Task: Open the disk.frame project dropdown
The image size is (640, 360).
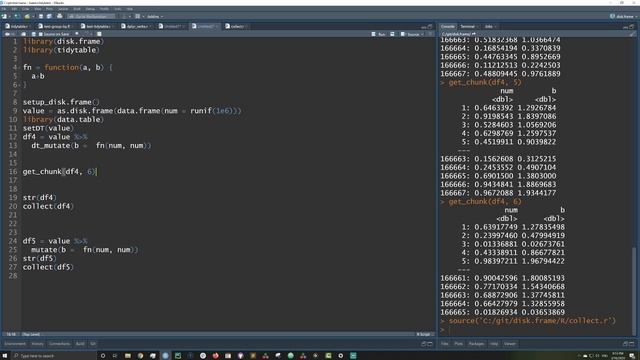Action: coord(623,16)
